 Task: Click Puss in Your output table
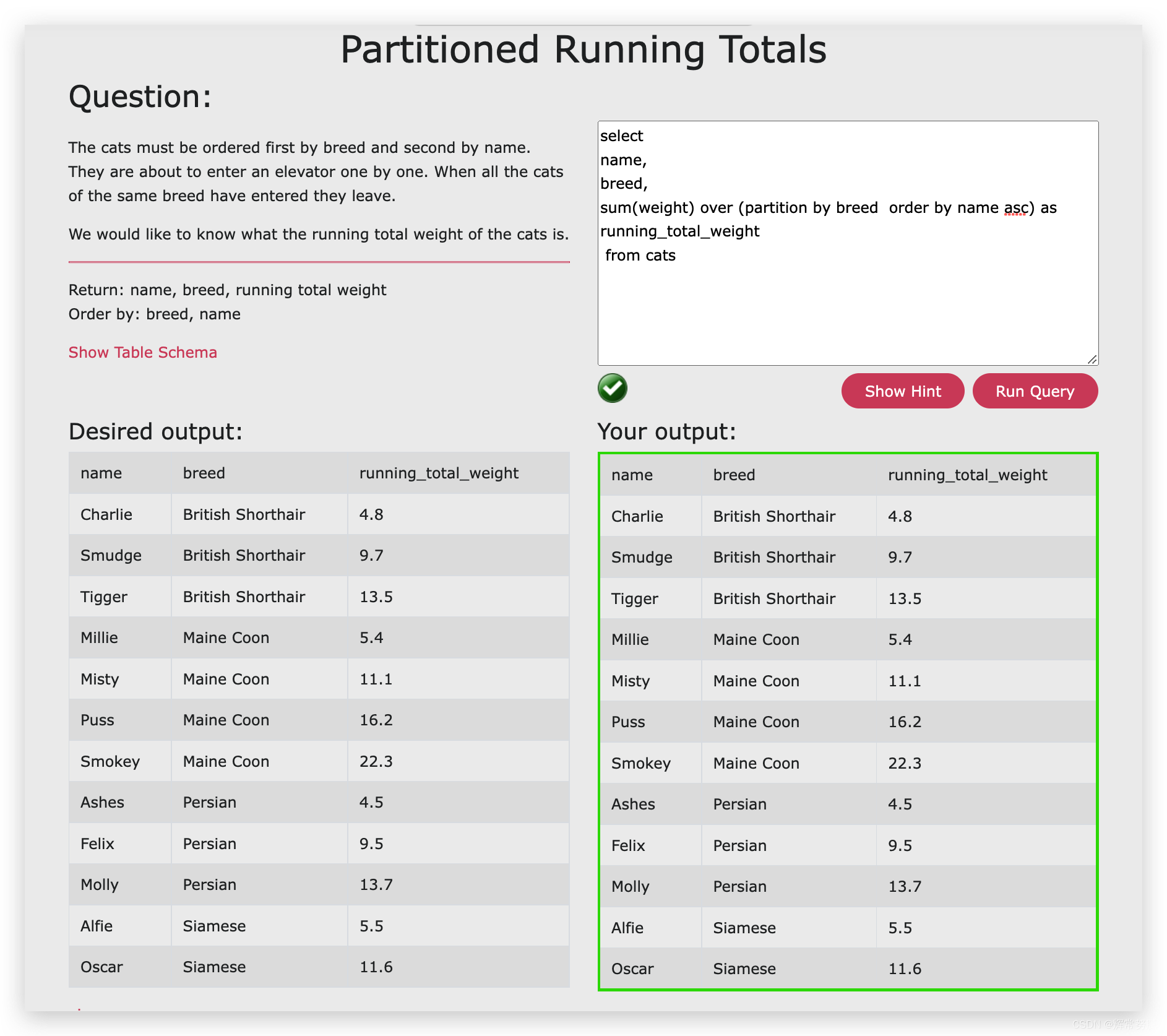628,722
